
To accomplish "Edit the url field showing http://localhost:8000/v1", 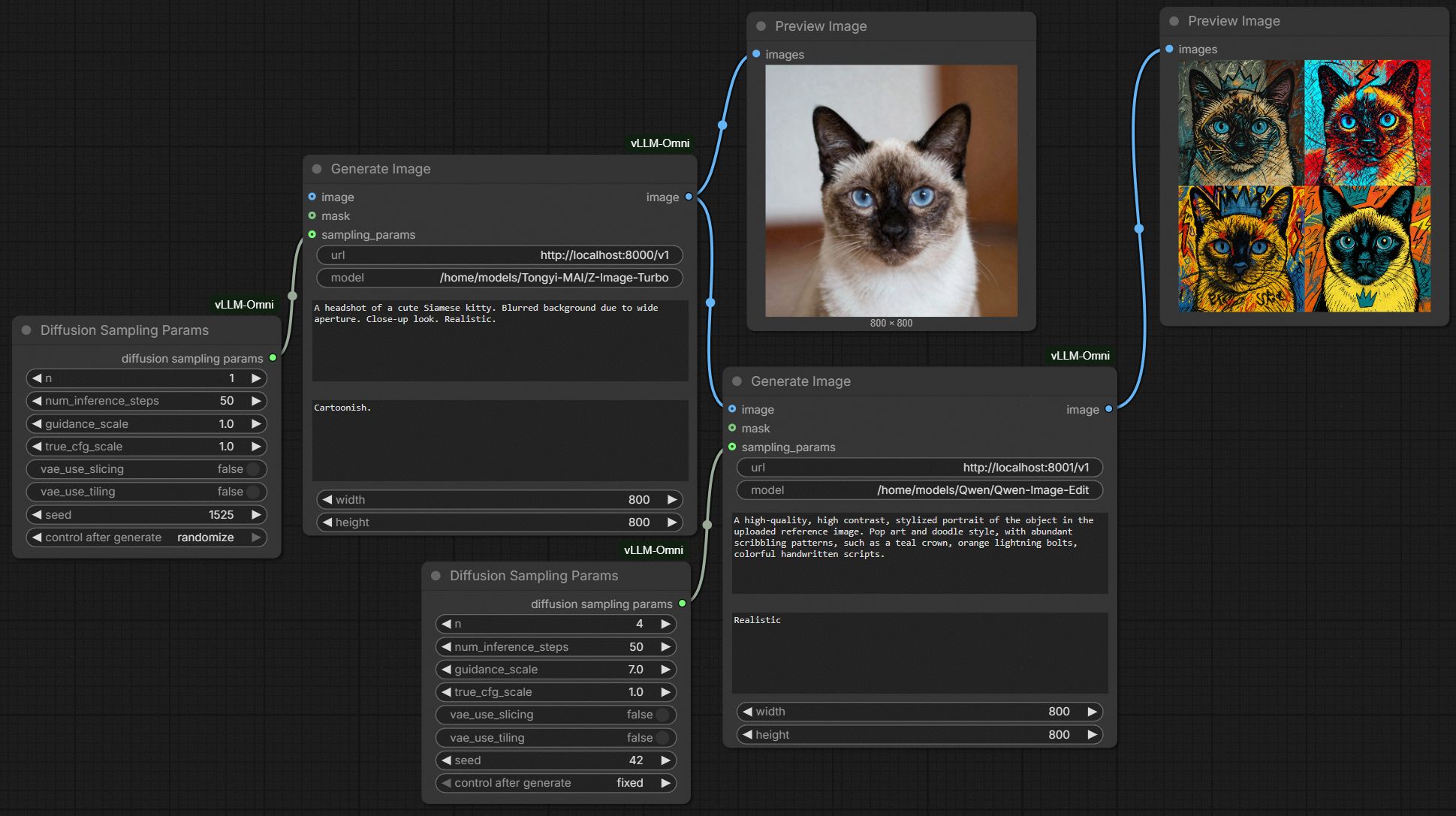I will 499,255.
